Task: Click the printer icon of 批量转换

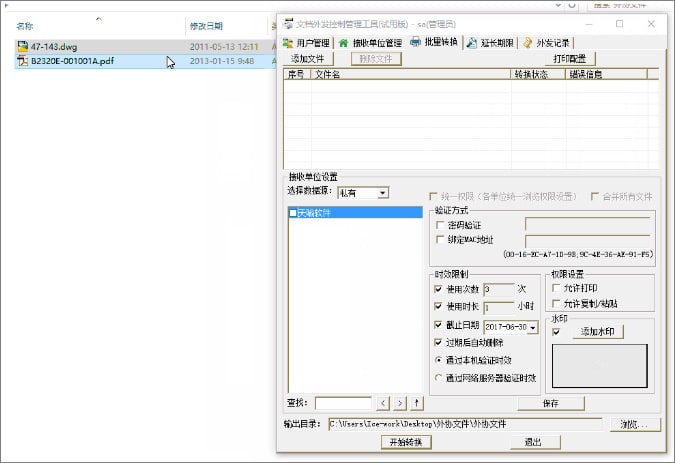Action: coord(415,42)
